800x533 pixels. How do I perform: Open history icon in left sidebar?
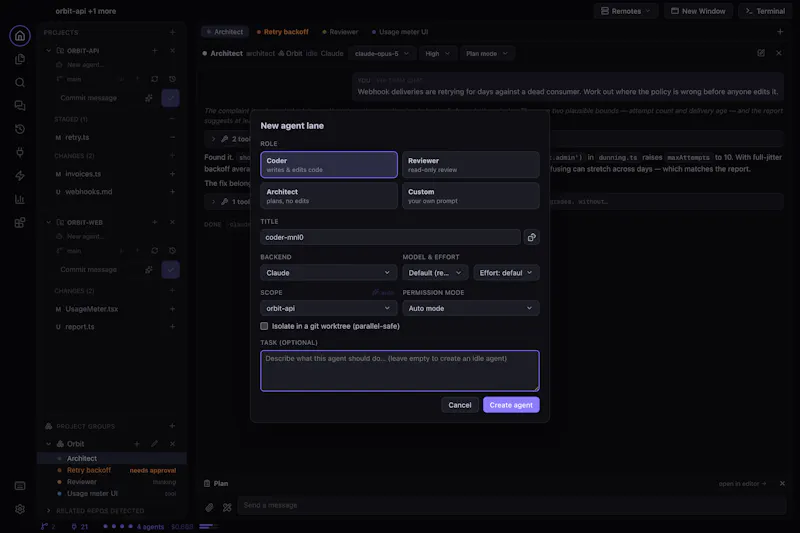click(20, 129)
